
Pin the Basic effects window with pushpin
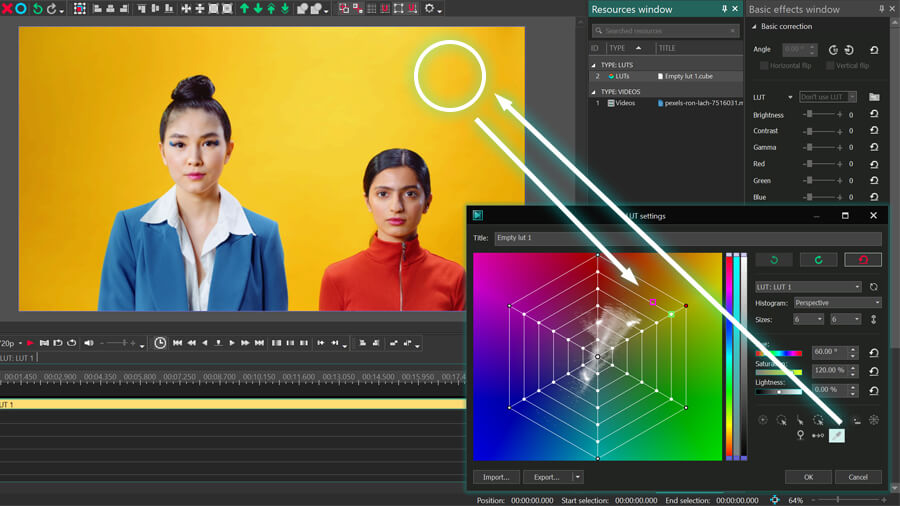click(882, 9)
